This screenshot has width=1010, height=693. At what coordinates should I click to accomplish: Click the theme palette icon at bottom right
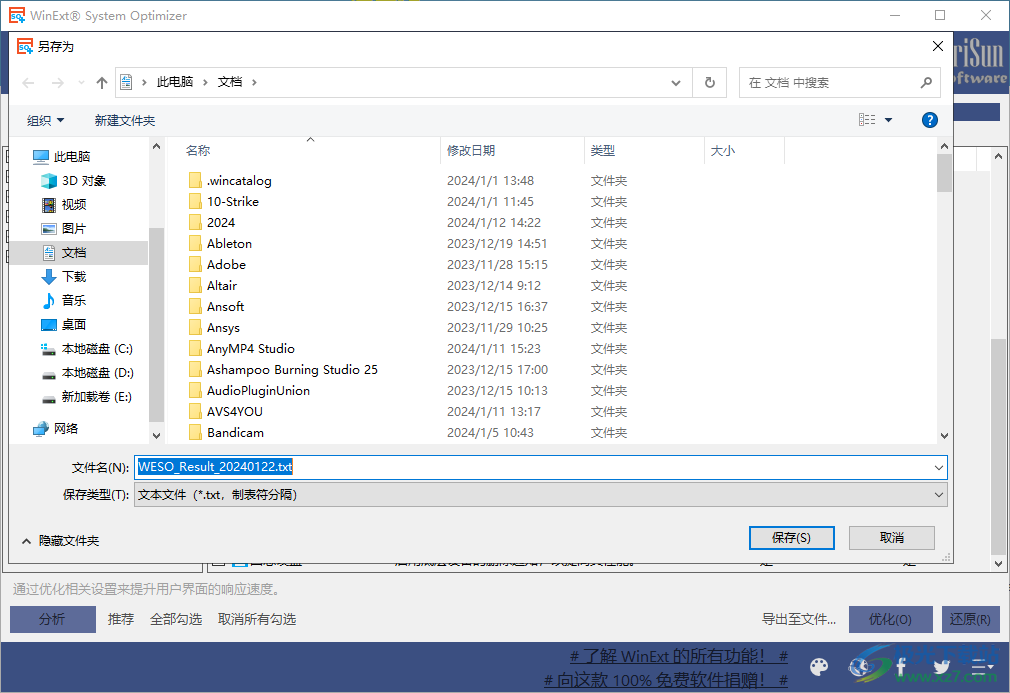818,667
